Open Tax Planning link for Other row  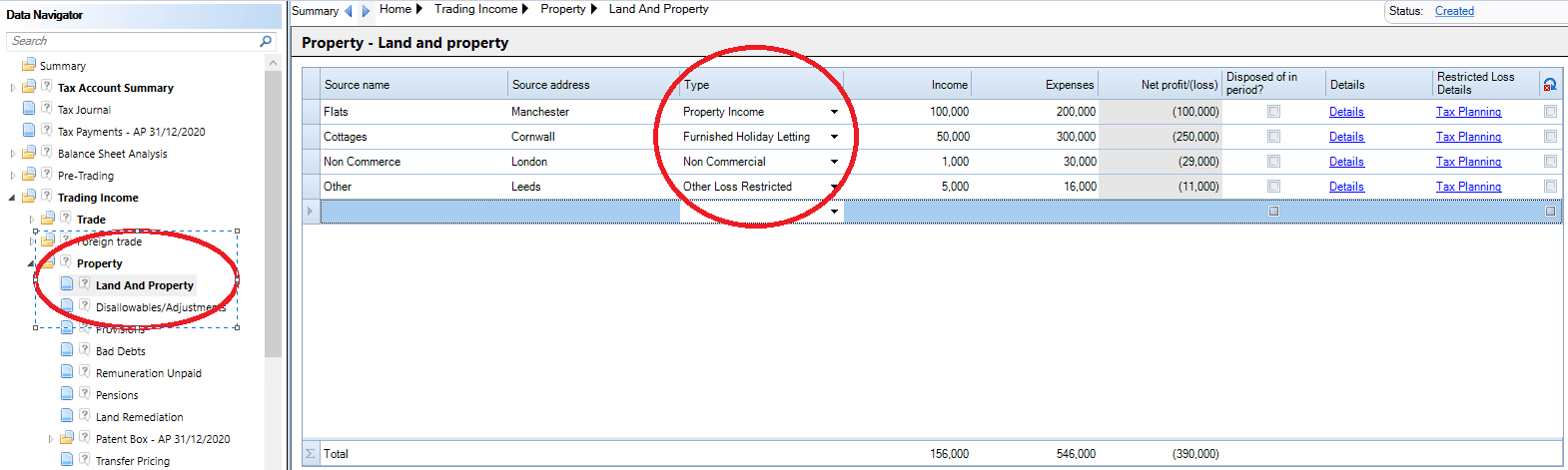point(1468,187)
